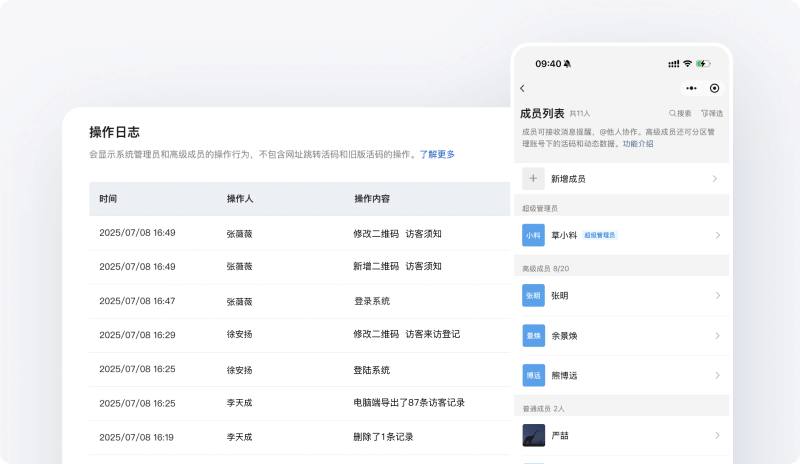Click 余景焕 avatar icon
Viewport: 800px width, 464px height.
(533, 335)
